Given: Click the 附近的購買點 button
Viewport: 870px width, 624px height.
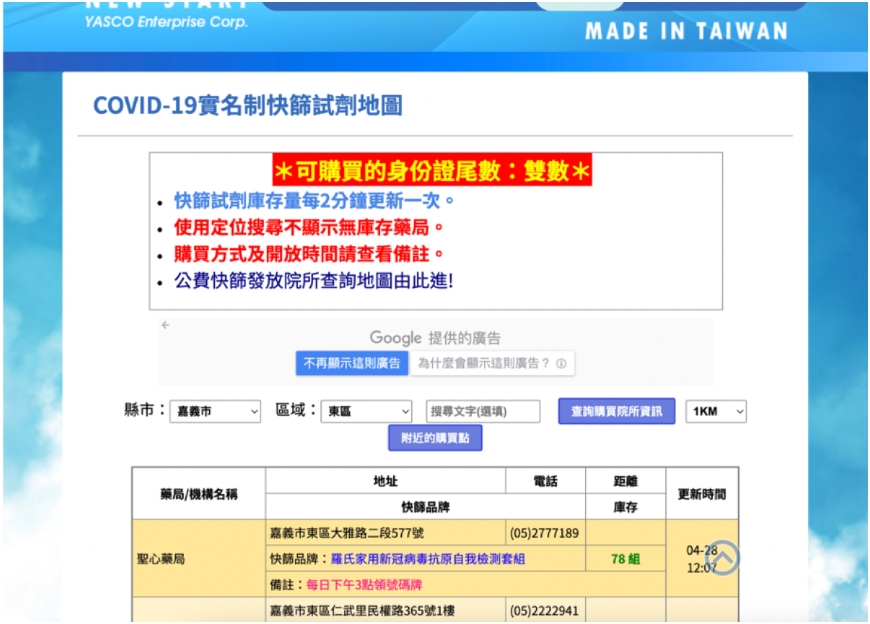Looking at the screenshot, I should pos(437,437).
